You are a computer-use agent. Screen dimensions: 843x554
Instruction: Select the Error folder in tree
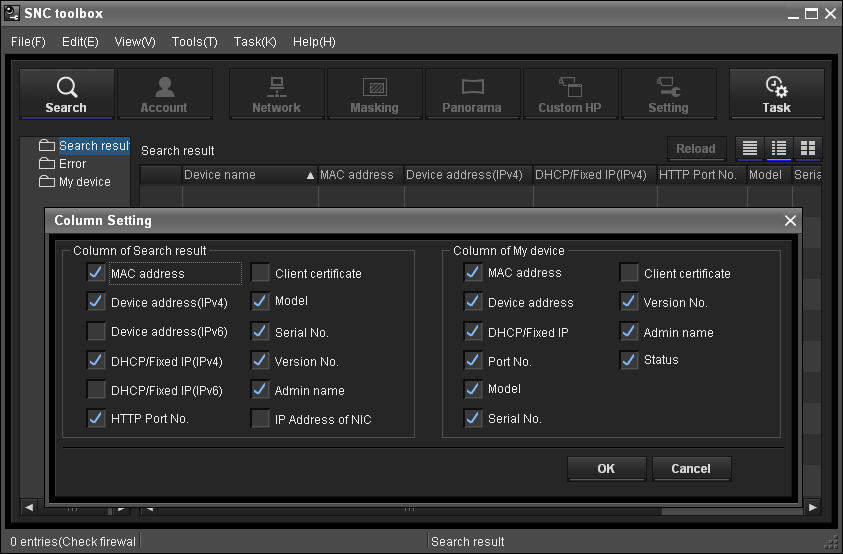[72, 163]
